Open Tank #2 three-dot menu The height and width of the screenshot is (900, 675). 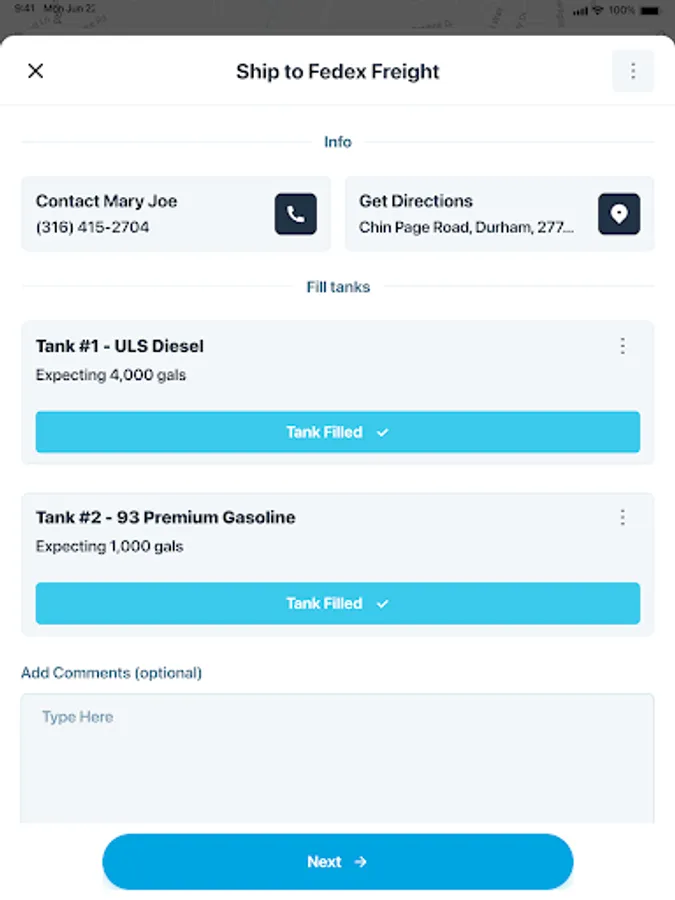click(x=622, y=517)
